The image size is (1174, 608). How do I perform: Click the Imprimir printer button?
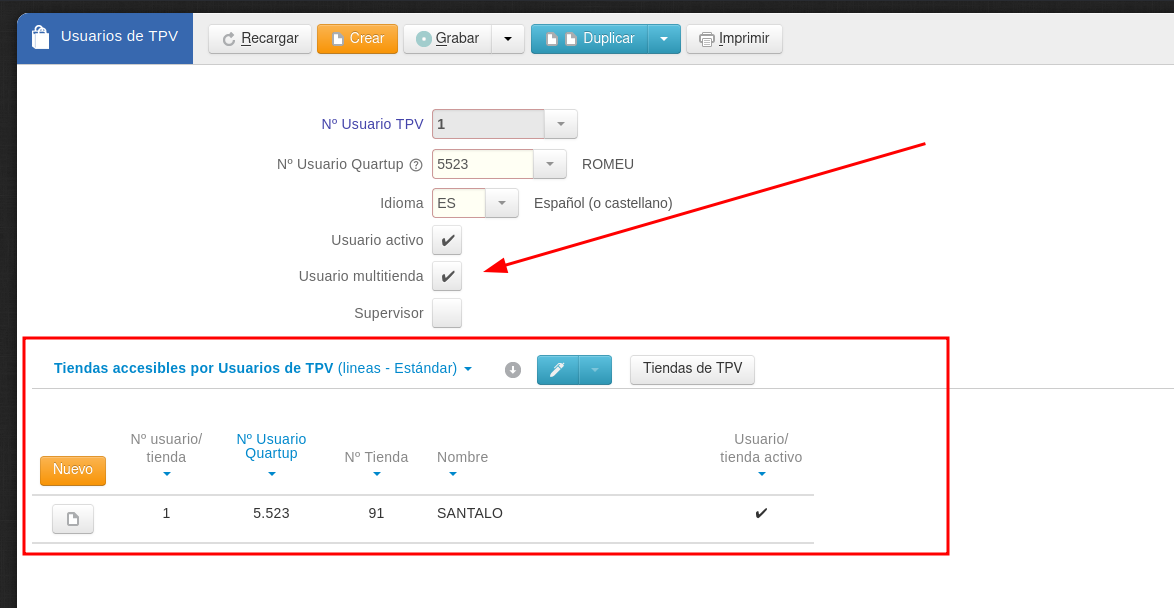tap(734, 39)
